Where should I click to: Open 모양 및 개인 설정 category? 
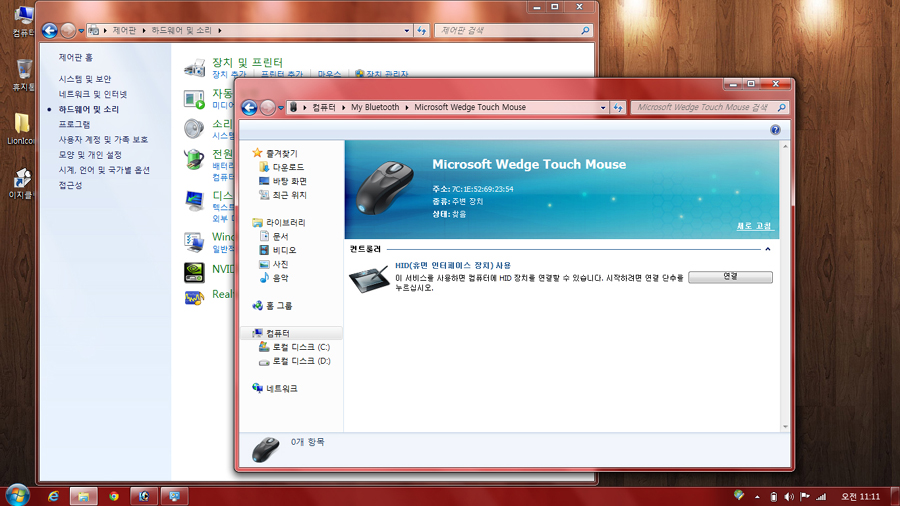click(x=90, y=155)
